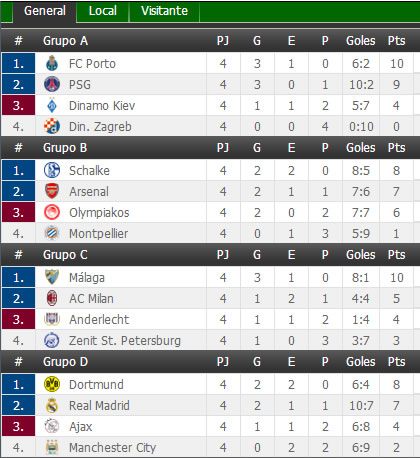Click the Dinamo Kiev crest icon
This screenshot has height=458, width=420.
(x=52, y=105)
